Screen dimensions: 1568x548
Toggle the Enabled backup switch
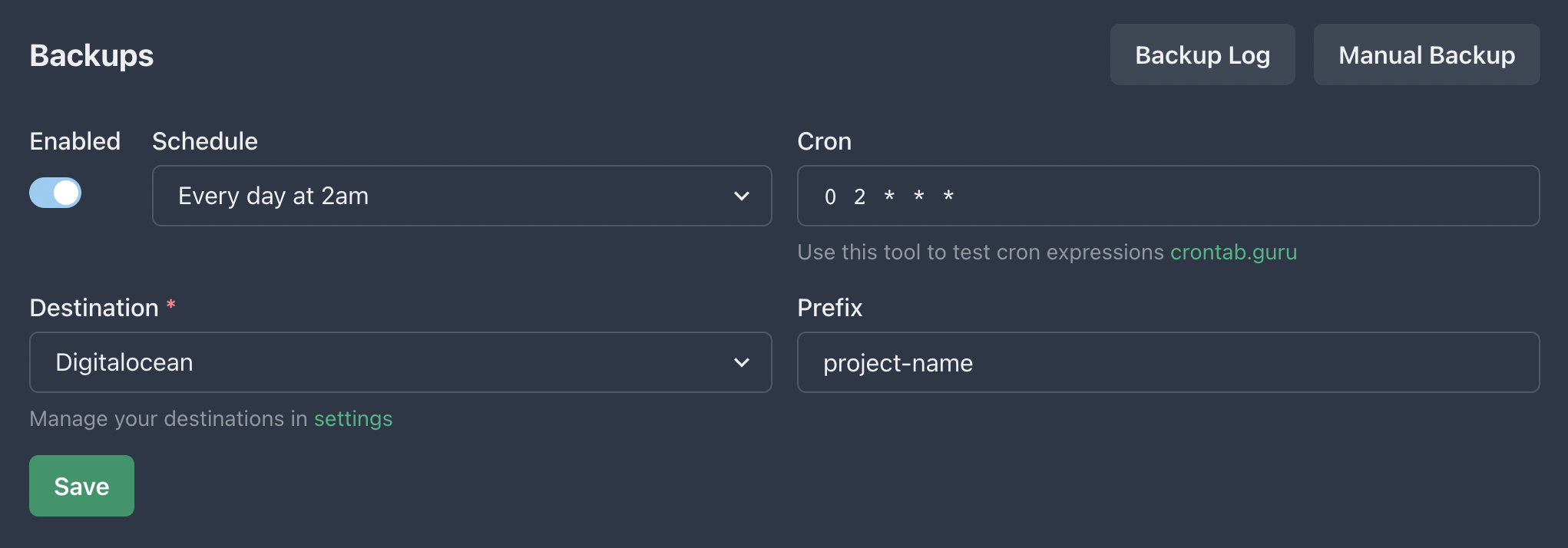55,193
